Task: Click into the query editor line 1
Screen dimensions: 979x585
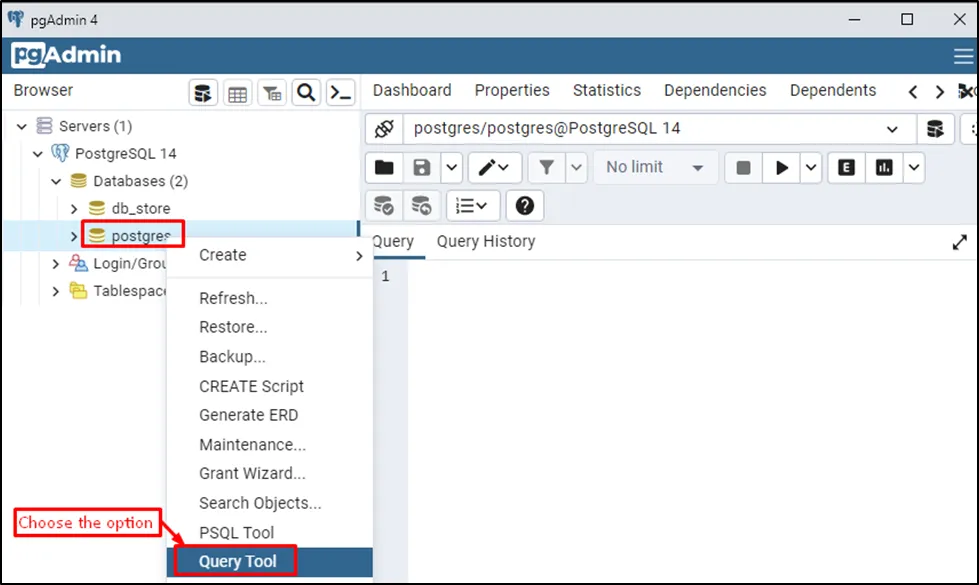Action: (x=650, y=277)
